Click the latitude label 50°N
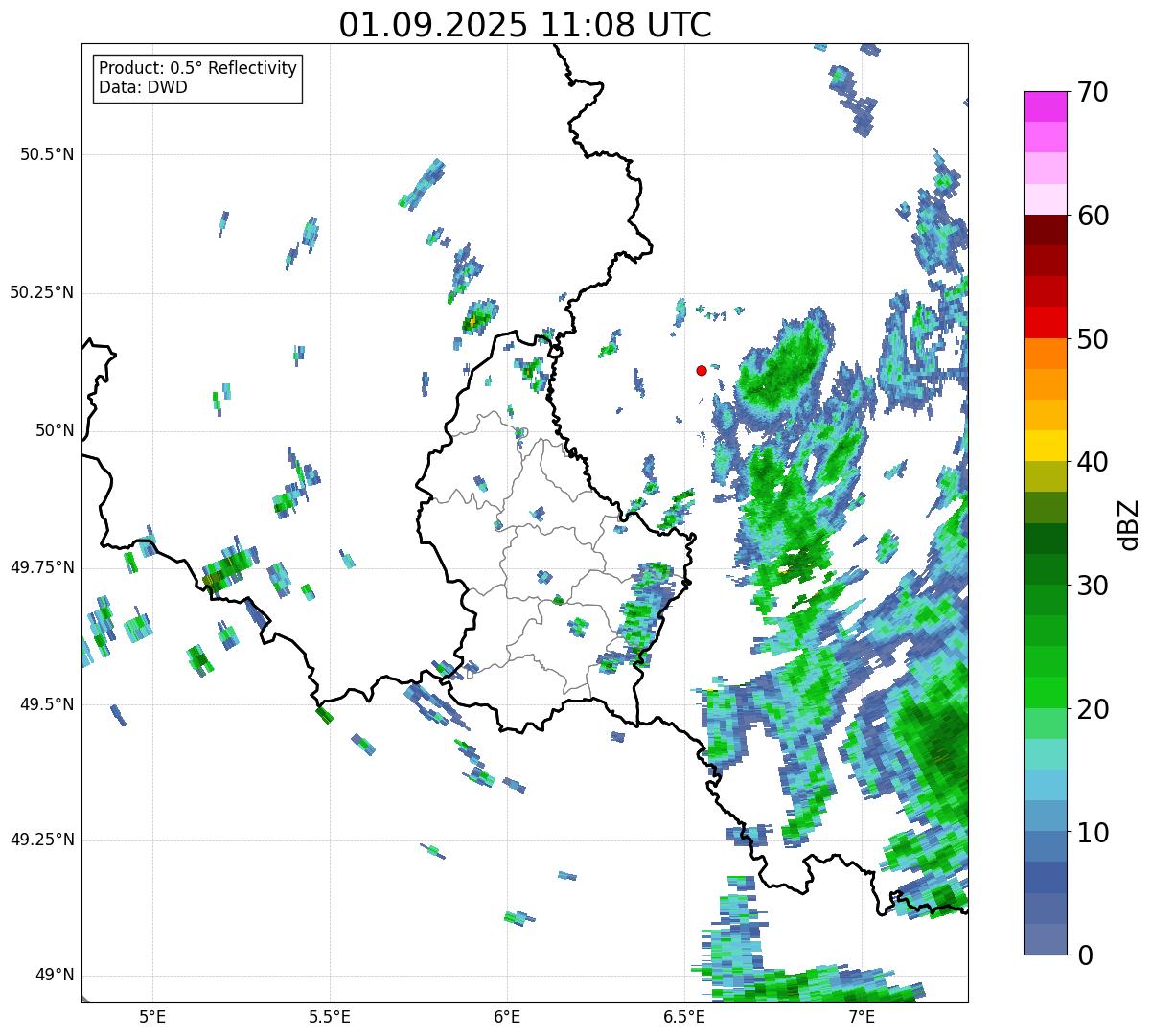Image resolution: width=1152 pixels, height=1036 pixels. click(55, 430)
